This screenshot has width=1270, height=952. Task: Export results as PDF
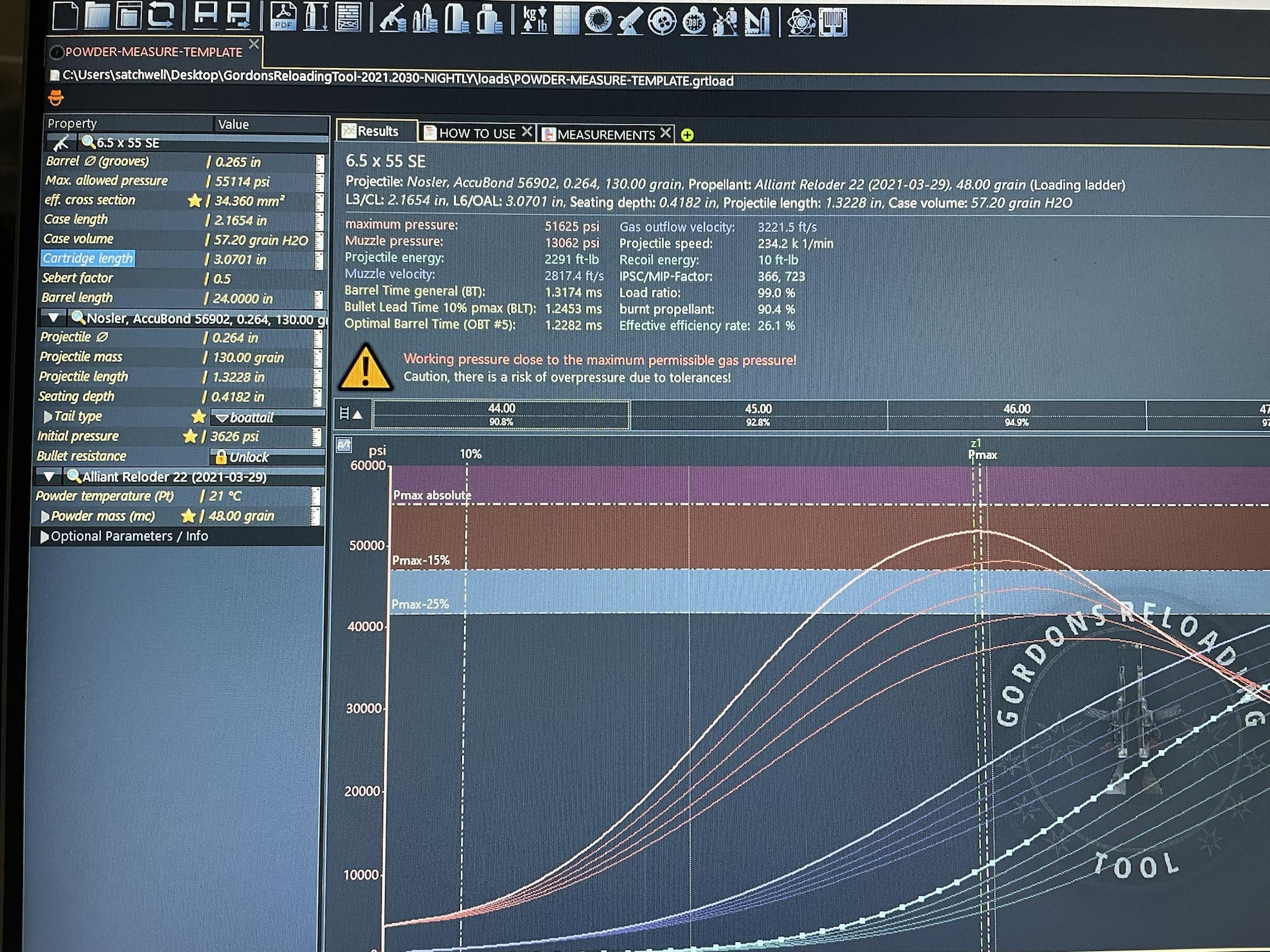284,16
